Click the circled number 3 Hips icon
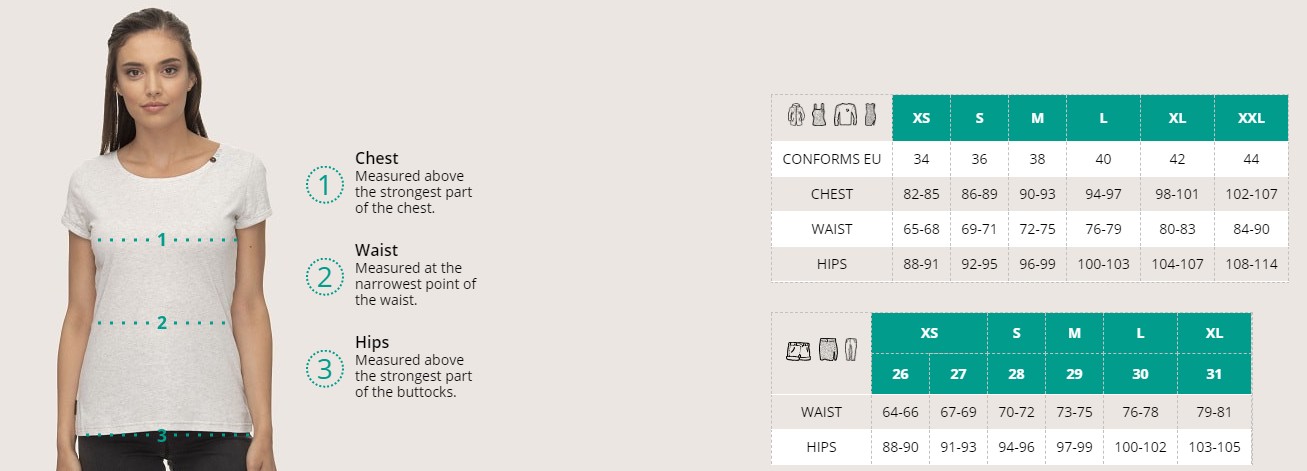 [x=324, y=369]
